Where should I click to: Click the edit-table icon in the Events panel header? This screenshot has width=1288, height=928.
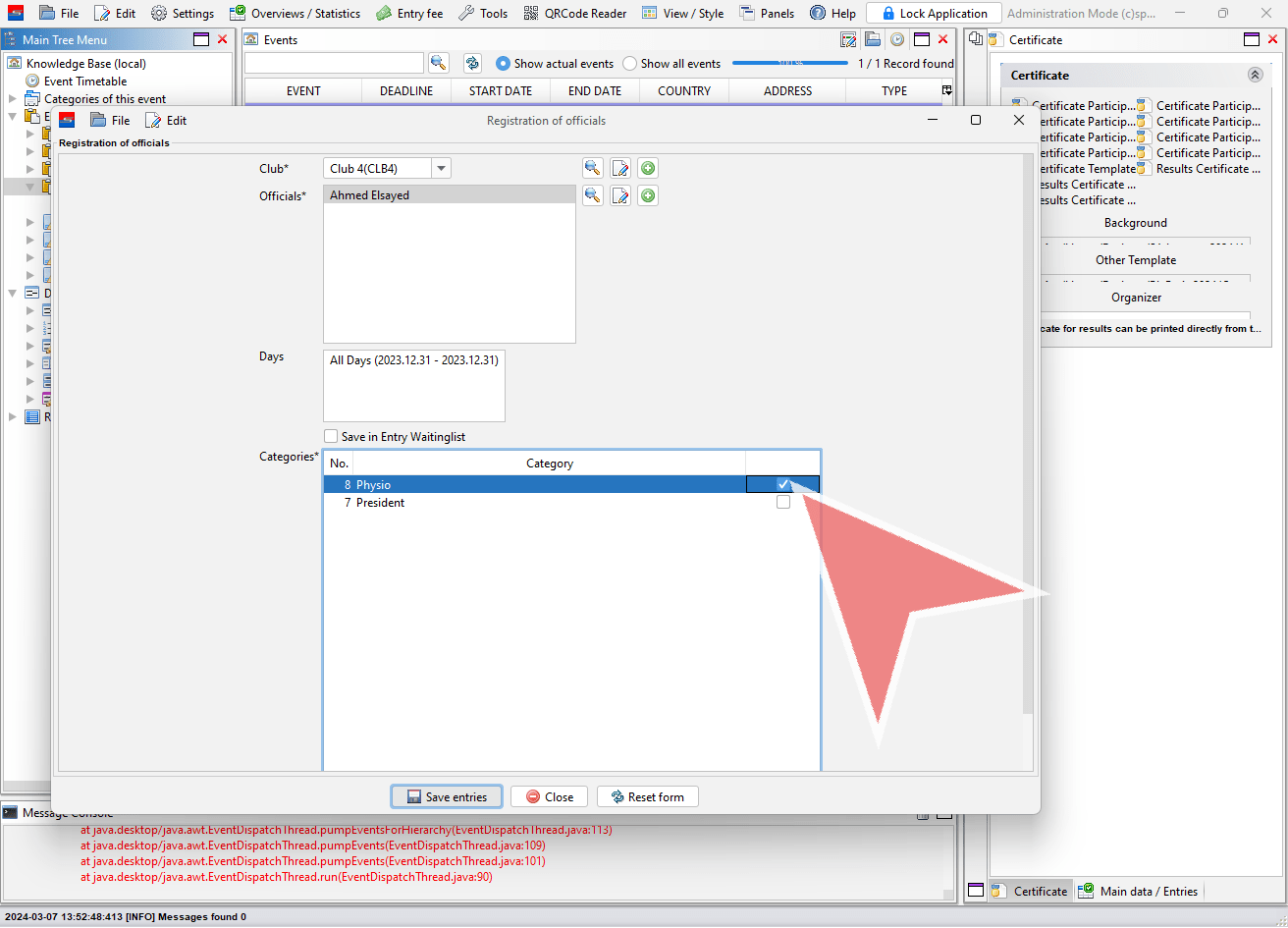tap(849, 39)
